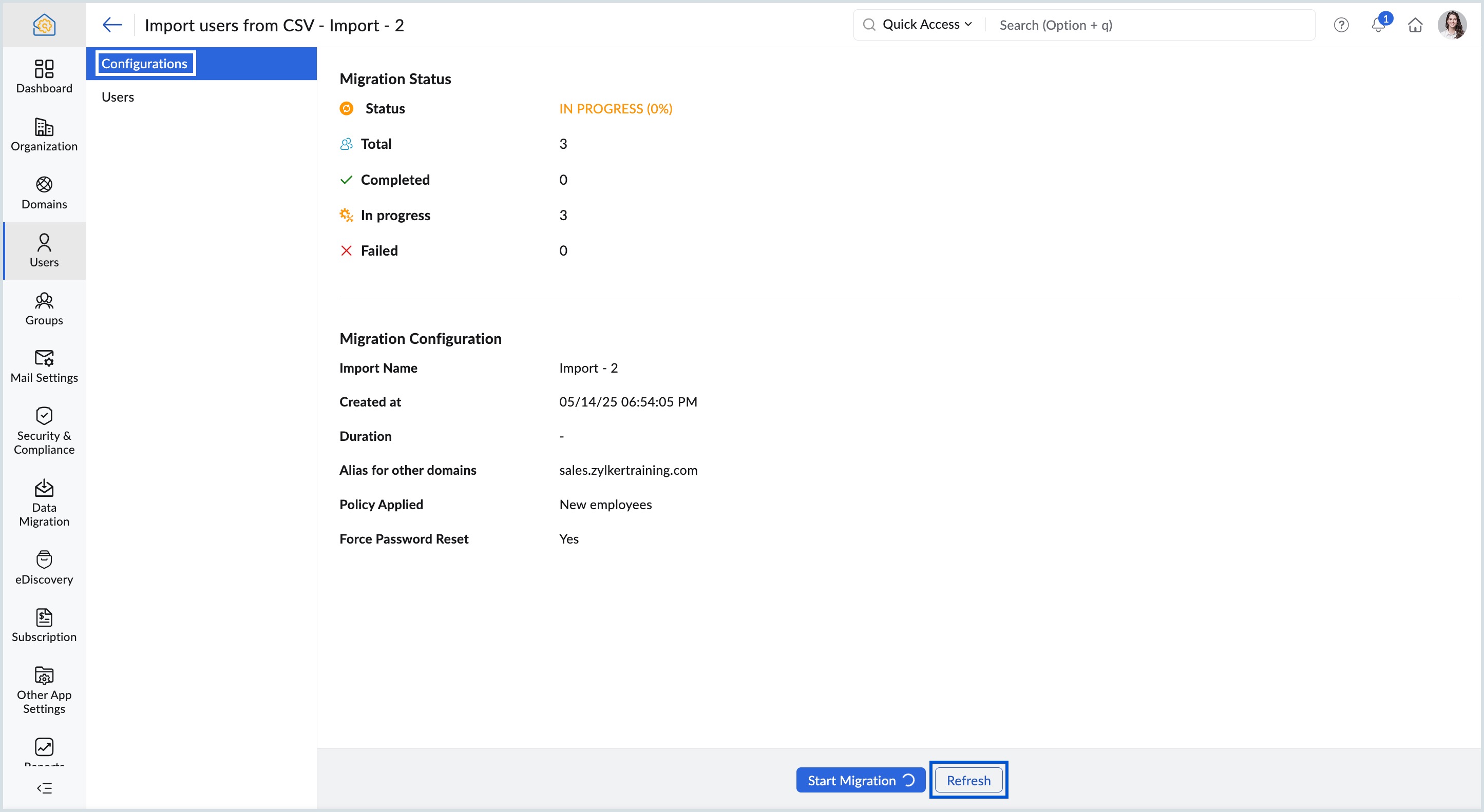Click the Refresh button
This screenshot has height=812, width=1484.
click(968, 780)
